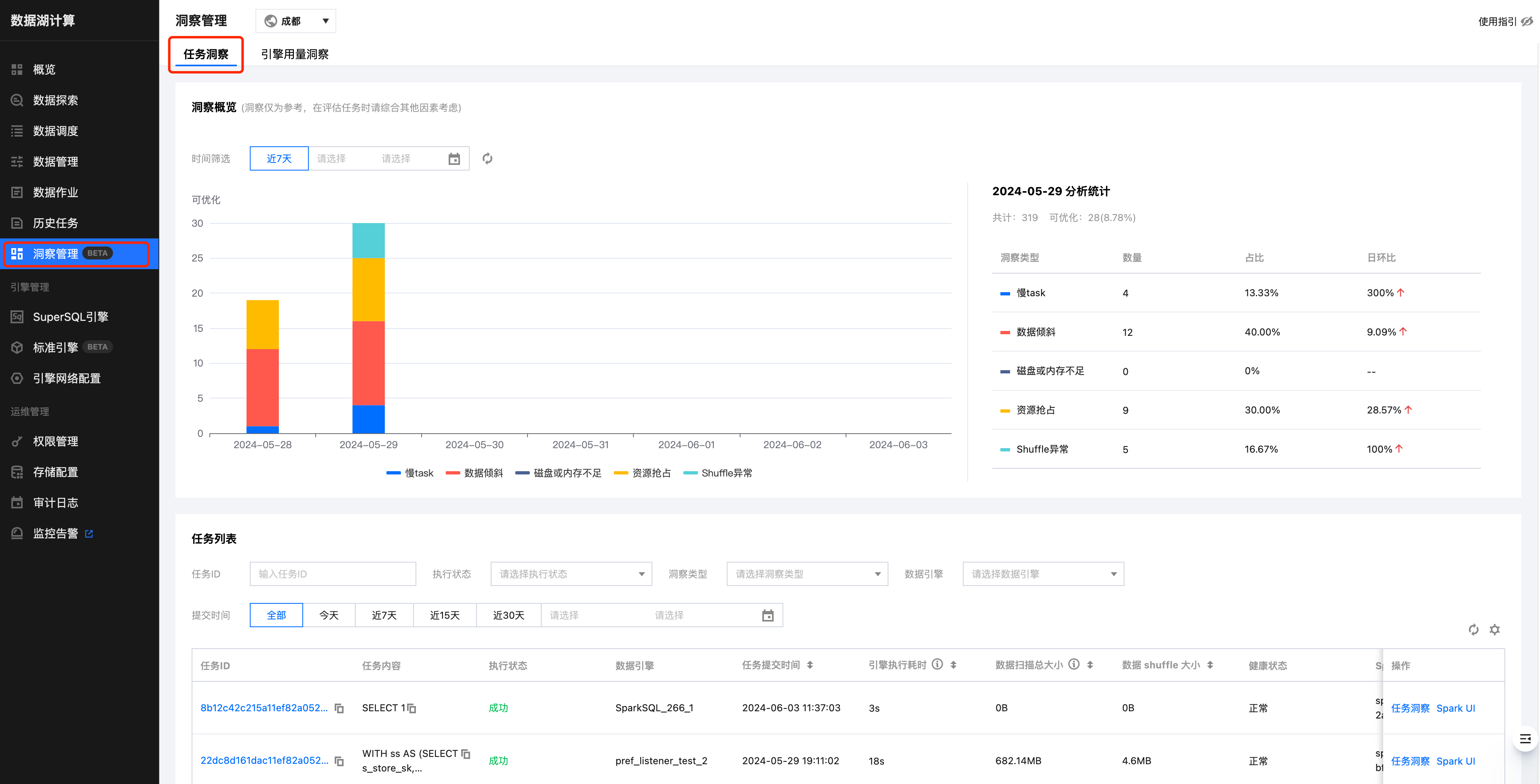Click floating menu icon at bottom right
Viewport: 1540px width, 784px height.
[x=1525, y=739]
